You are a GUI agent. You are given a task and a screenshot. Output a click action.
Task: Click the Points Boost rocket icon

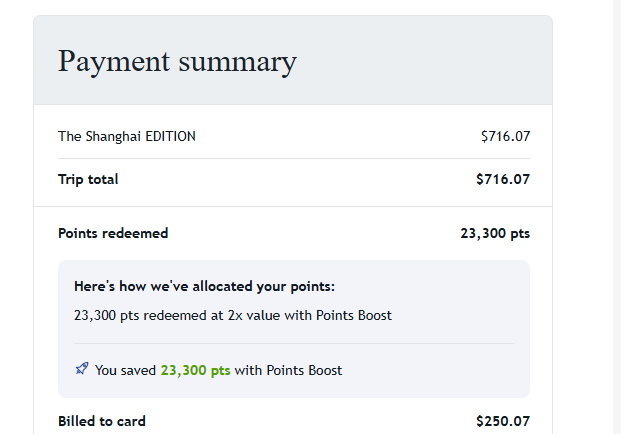click(82, 369)
